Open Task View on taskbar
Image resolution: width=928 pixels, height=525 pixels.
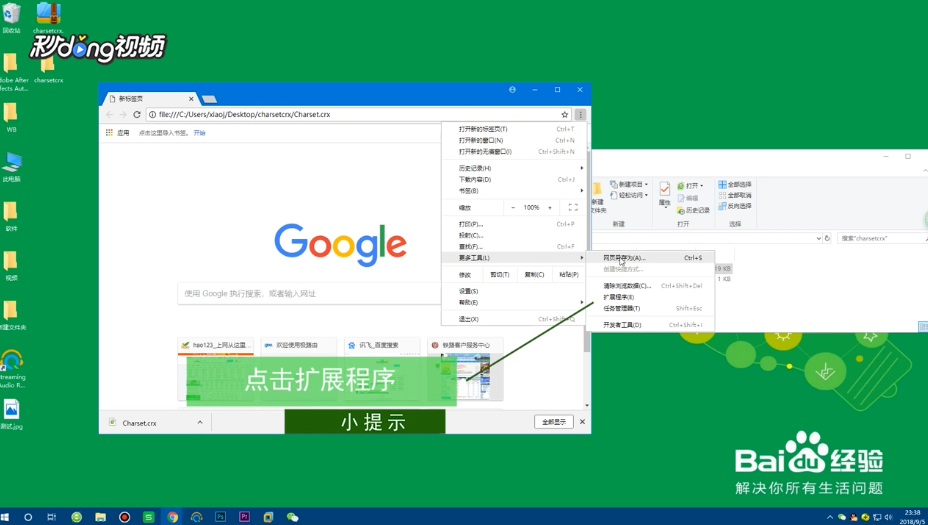click(x=51, y=517)
